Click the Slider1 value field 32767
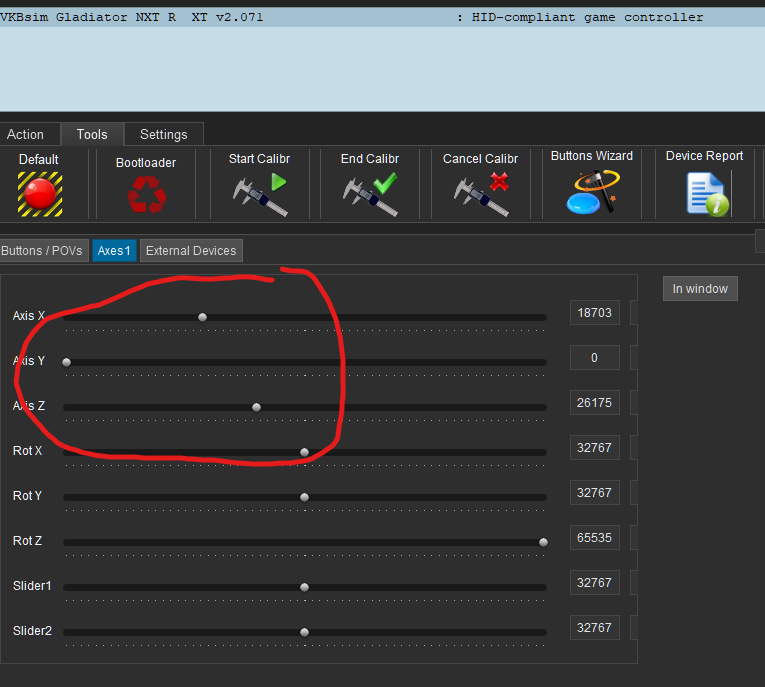This screenshot has width=765, height=687. pyautogui.click(x=595, y=583)
